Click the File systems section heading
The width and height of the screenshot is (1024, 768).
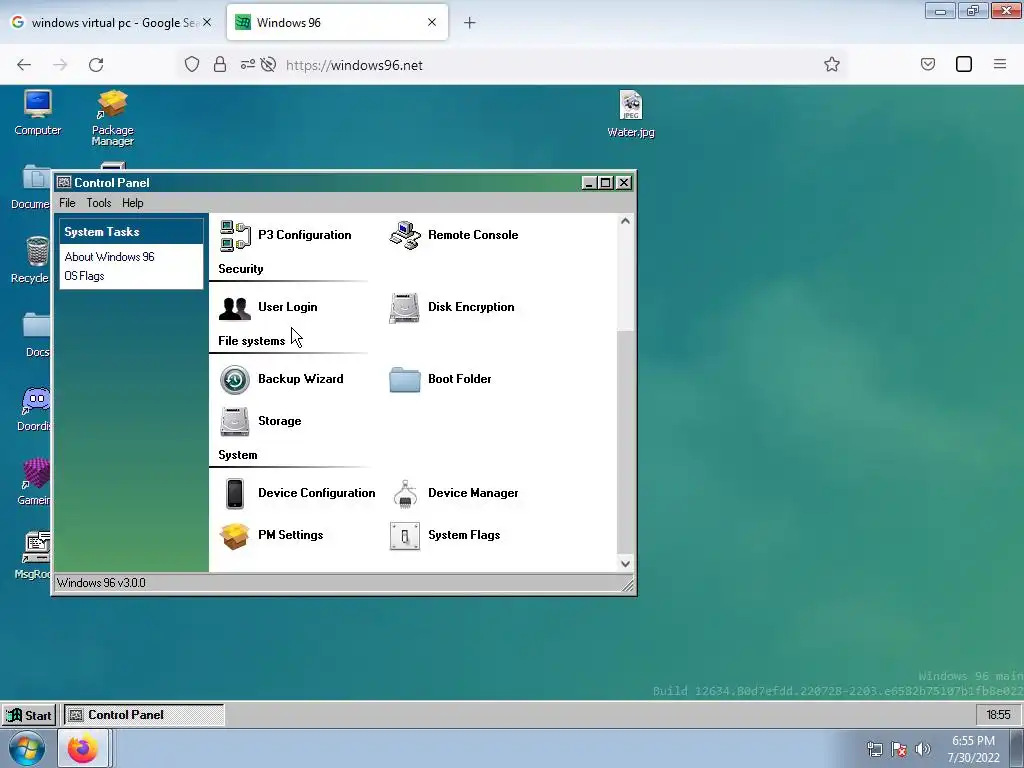pyautogui.click(x=251, y=341)
